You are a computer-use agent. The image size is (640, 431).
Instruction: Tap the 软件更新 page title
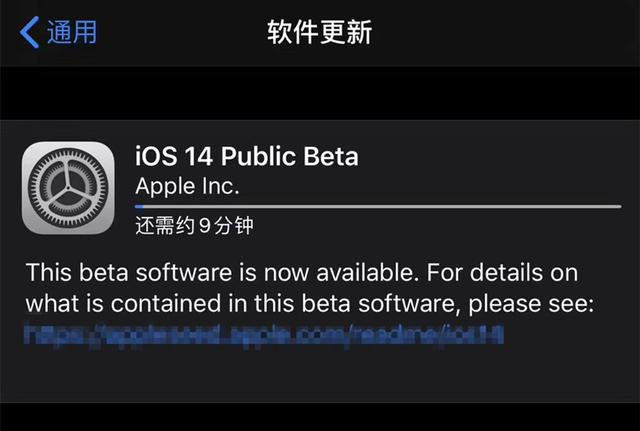coord(319,32)
